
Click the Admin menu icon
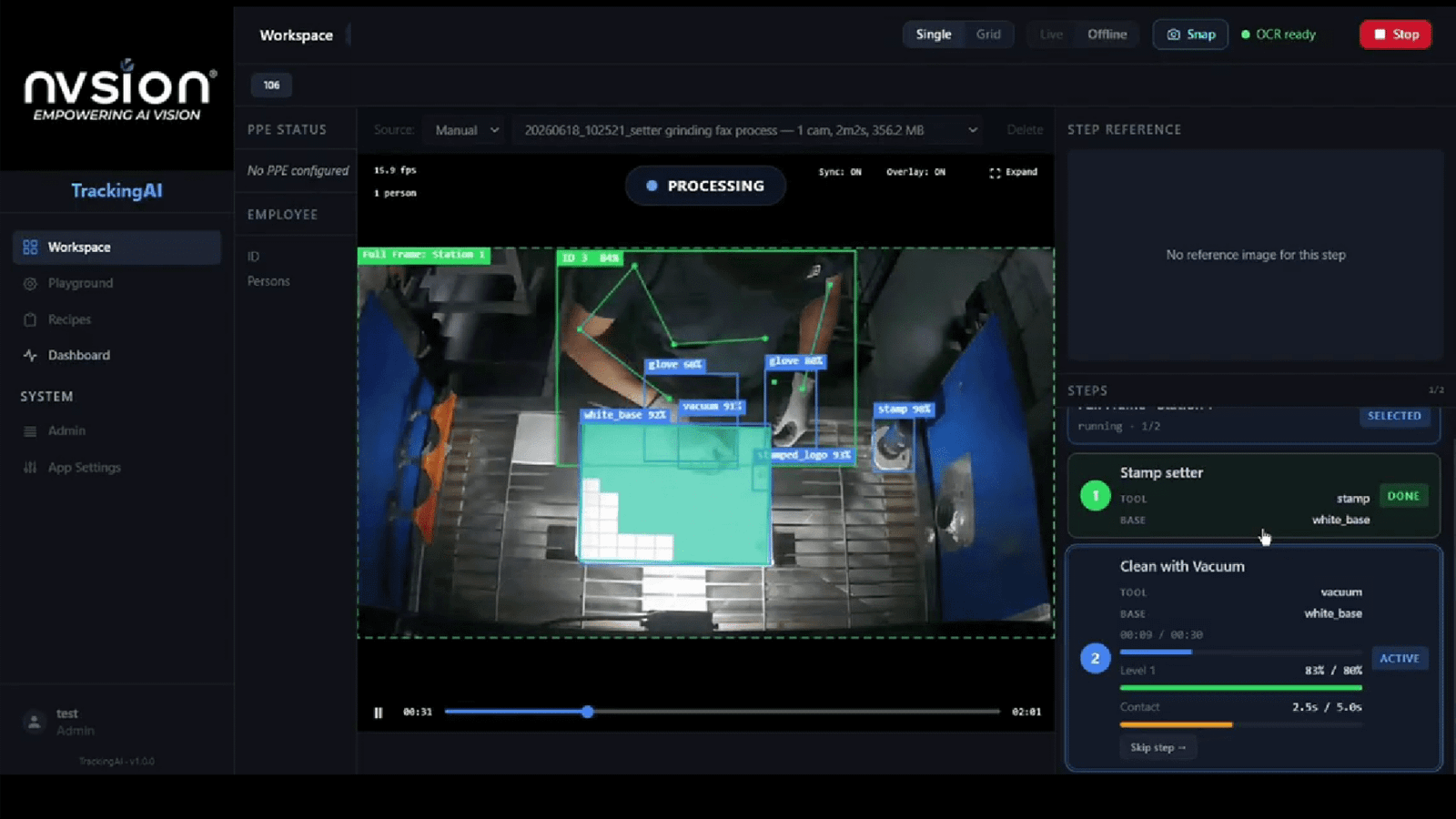tap(30, 431)
